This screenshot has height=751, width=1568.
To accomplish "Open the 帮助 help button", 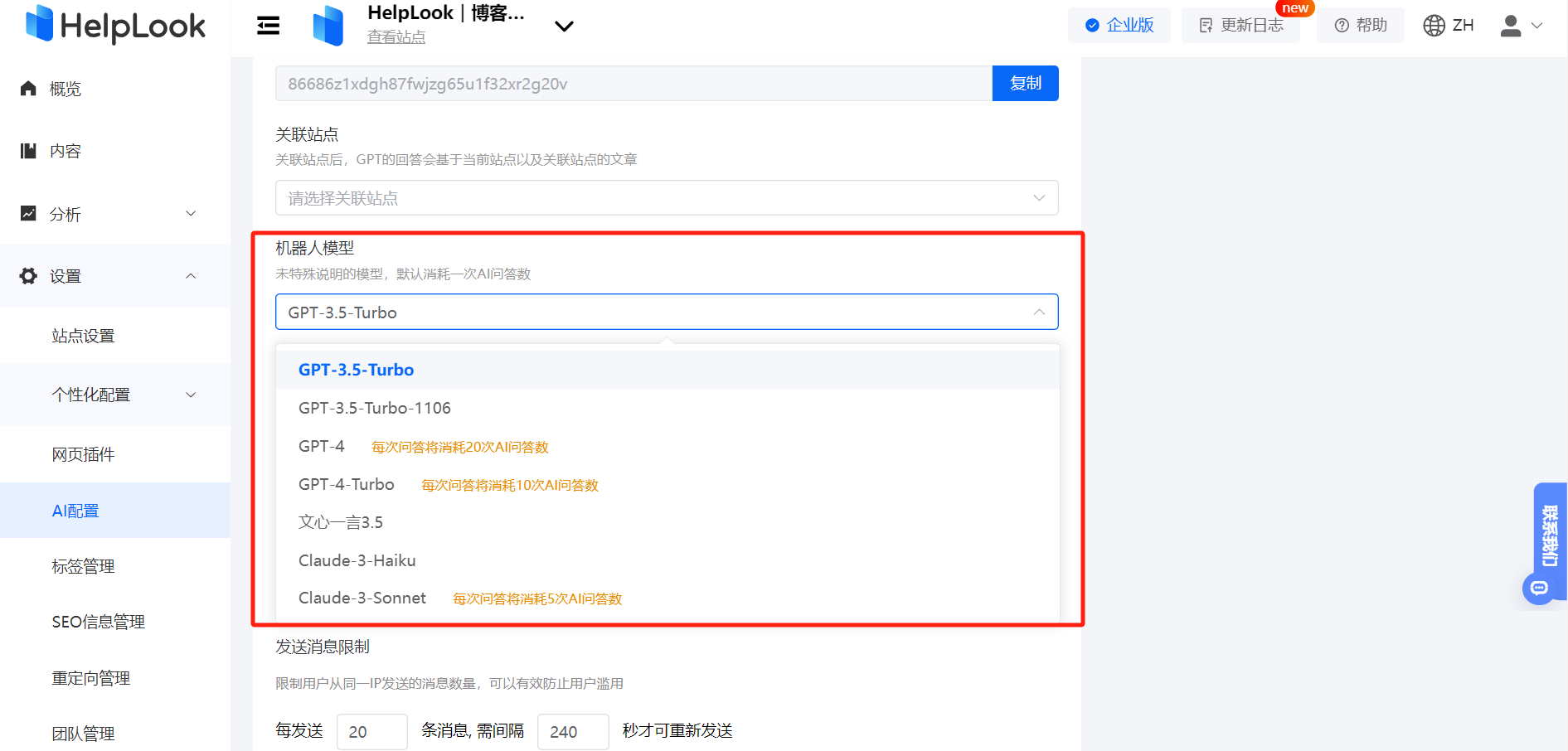I will coord(1361,25).
